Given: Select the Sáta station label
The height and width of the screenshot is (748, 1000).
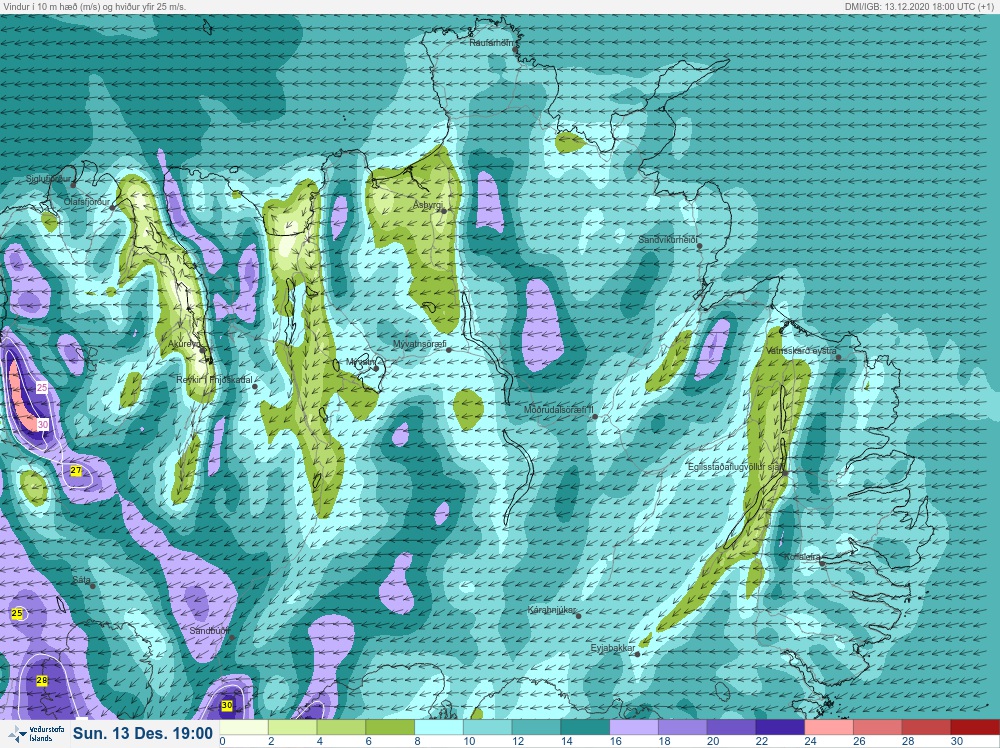Looking at the screenshot, I should pos(82,580).
